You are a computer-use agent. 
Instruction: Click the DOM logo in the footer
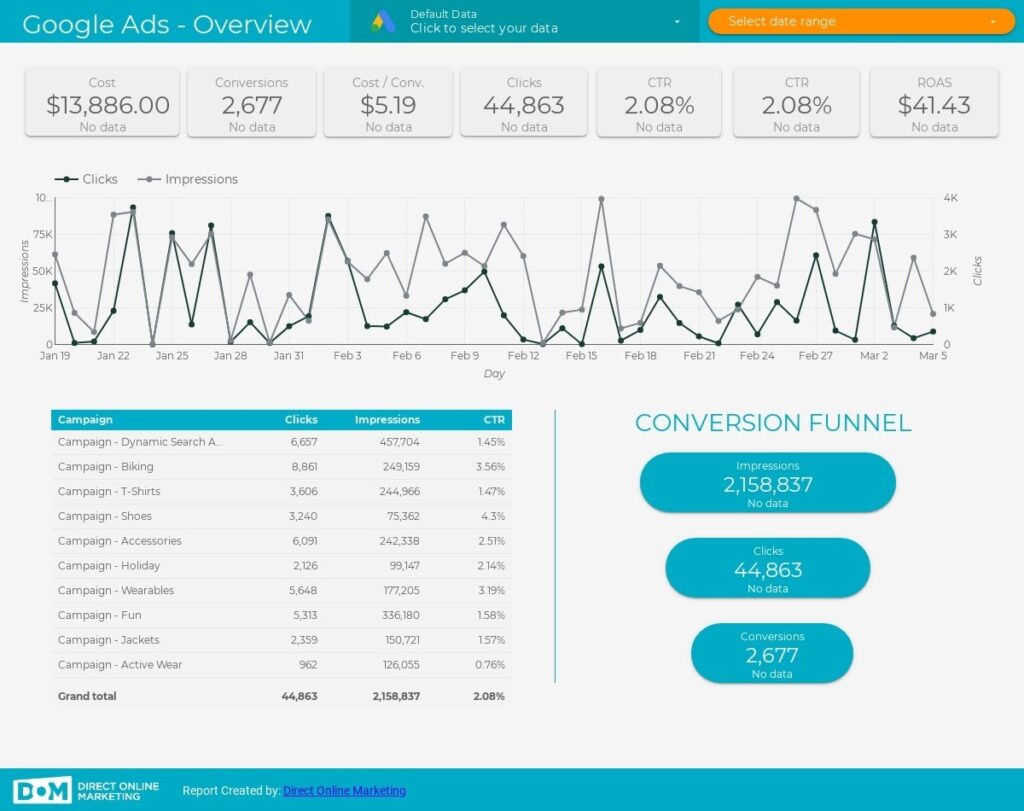42,789
